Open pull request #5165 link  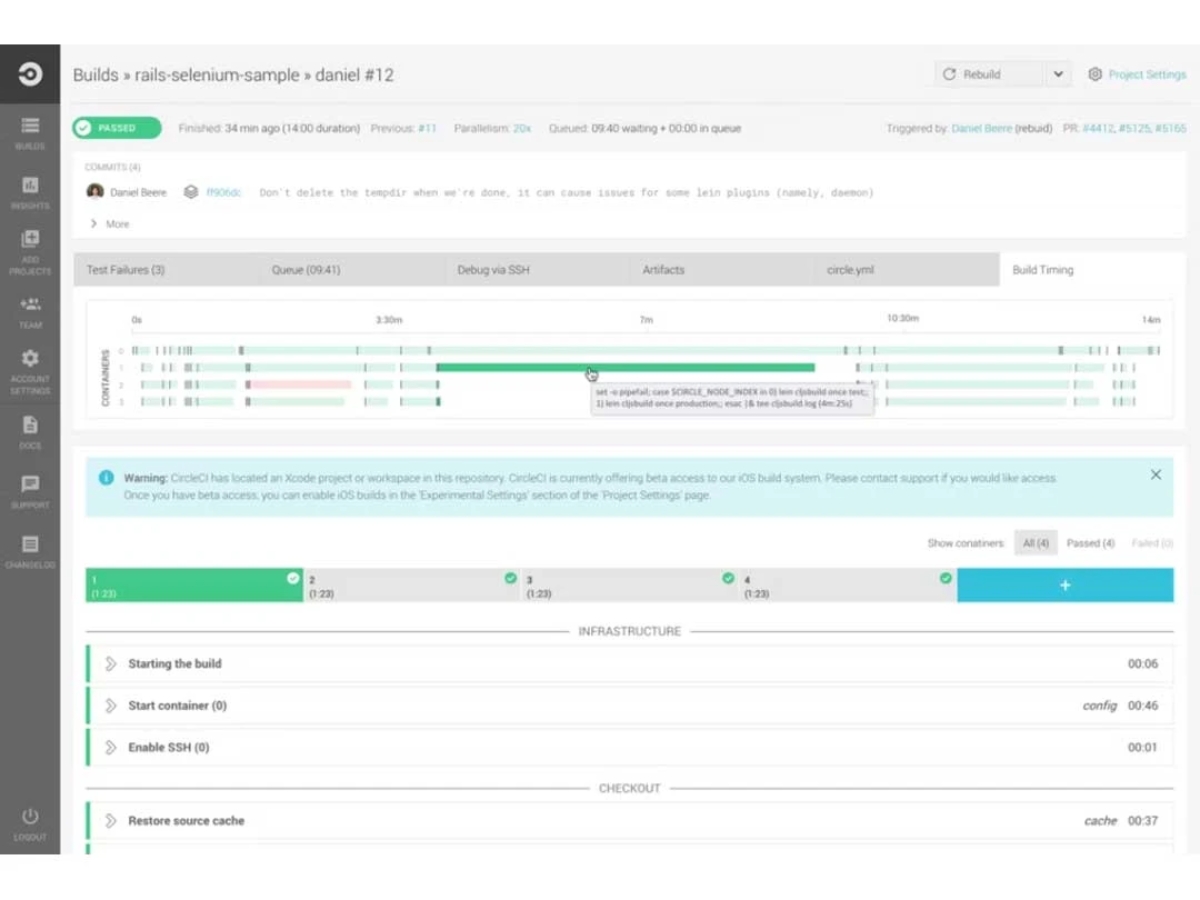pos(1170,128)
